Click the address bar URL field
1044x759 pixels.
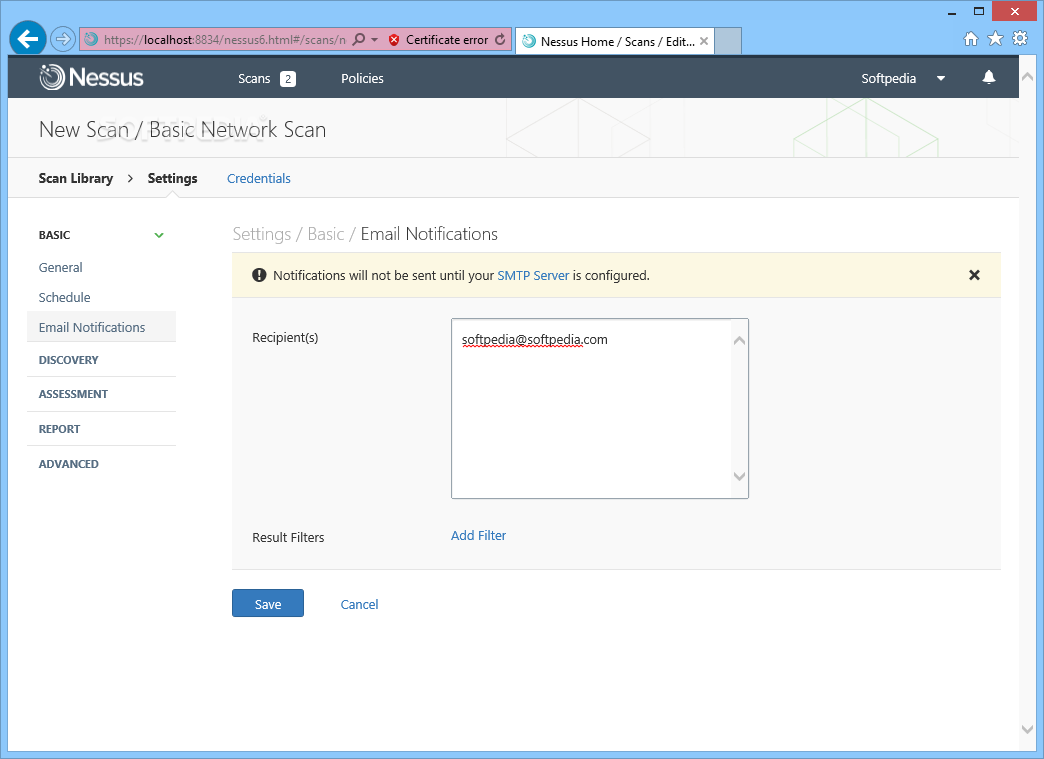(224, 40)
